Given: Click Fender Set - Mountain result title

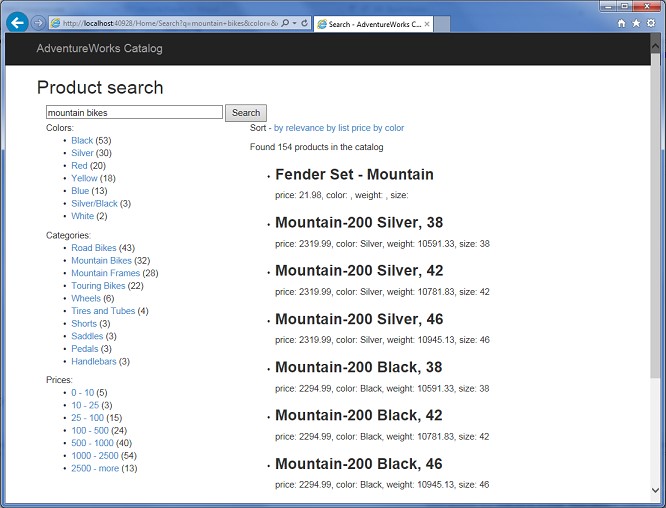Looking at the screenshot, I should tap(355, 175).
